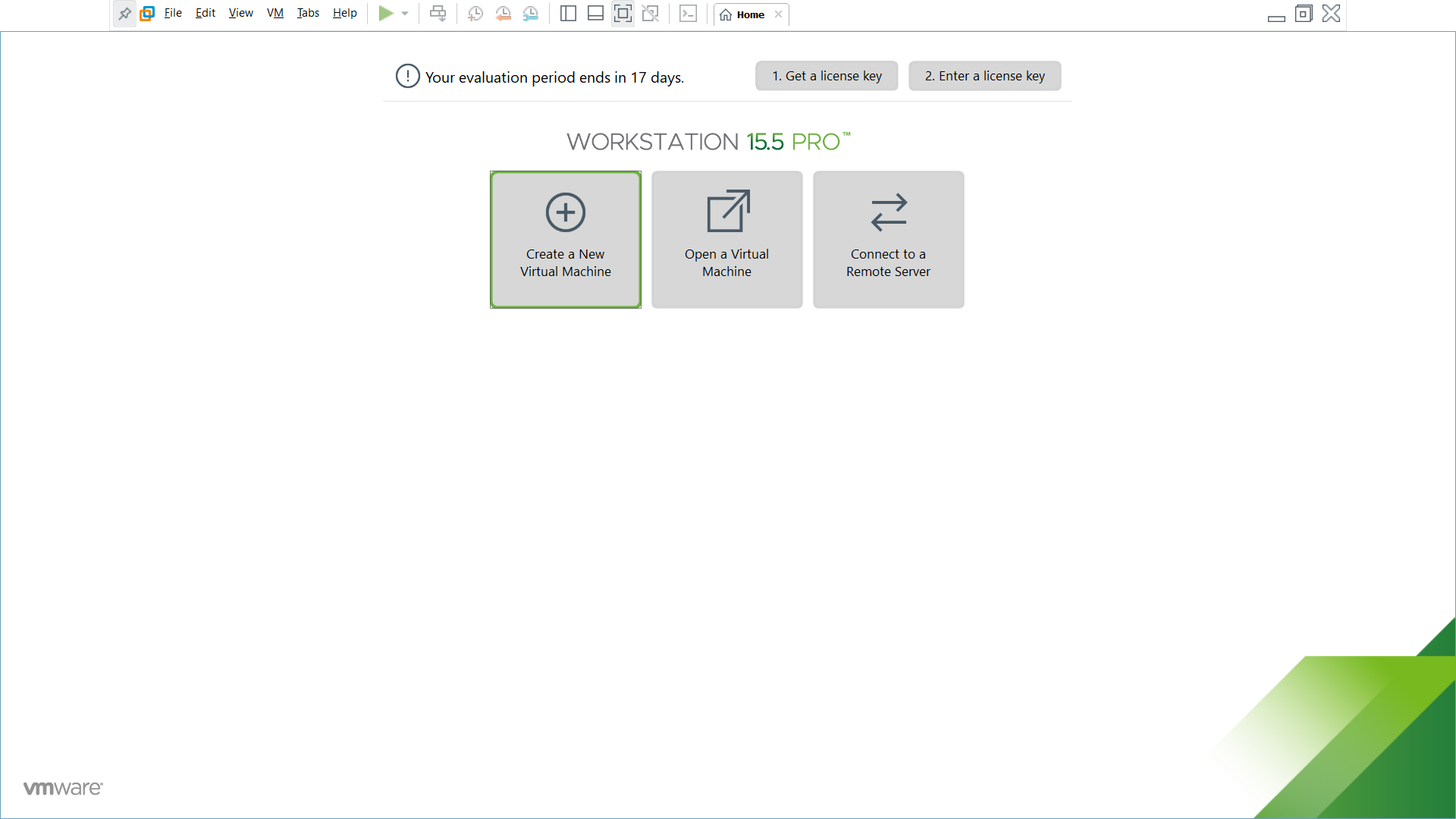This screenshot has width=1456, height=819.
Task: Select Connect to a Remote Server
Action: [888, 239]
